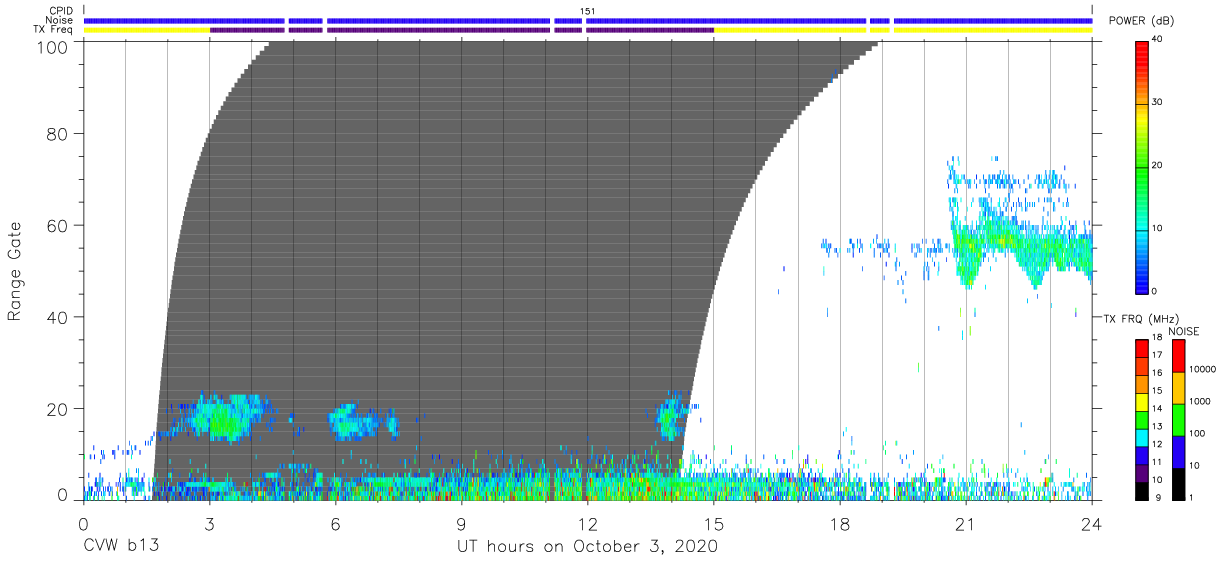Click the '18' tick on UT hours axis

840,524
